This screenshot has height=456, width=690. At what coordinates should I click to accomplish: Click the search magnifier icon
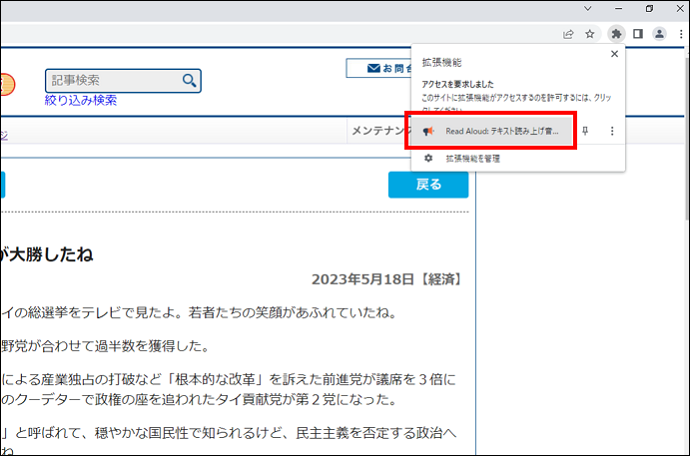click(x=189, y=80)
